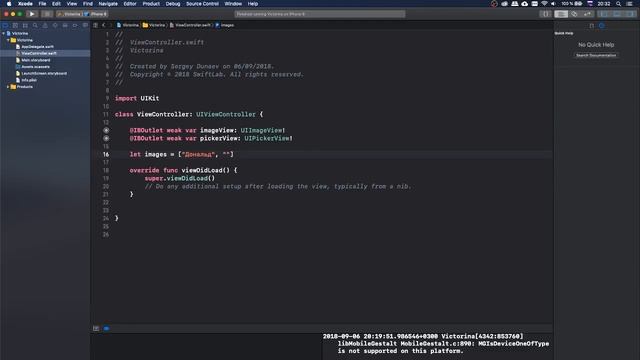Open macOS Spotlight search icon
Screen dimensions: 640x360
pos(618,4)
